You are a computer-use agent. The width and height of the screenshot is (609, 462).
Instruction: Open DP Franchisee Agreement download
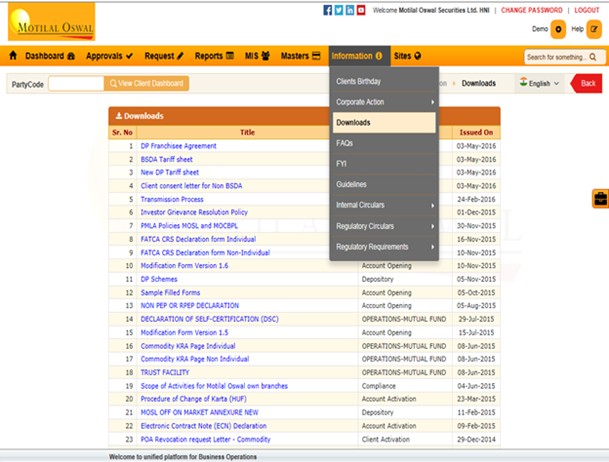coord(178,146)
